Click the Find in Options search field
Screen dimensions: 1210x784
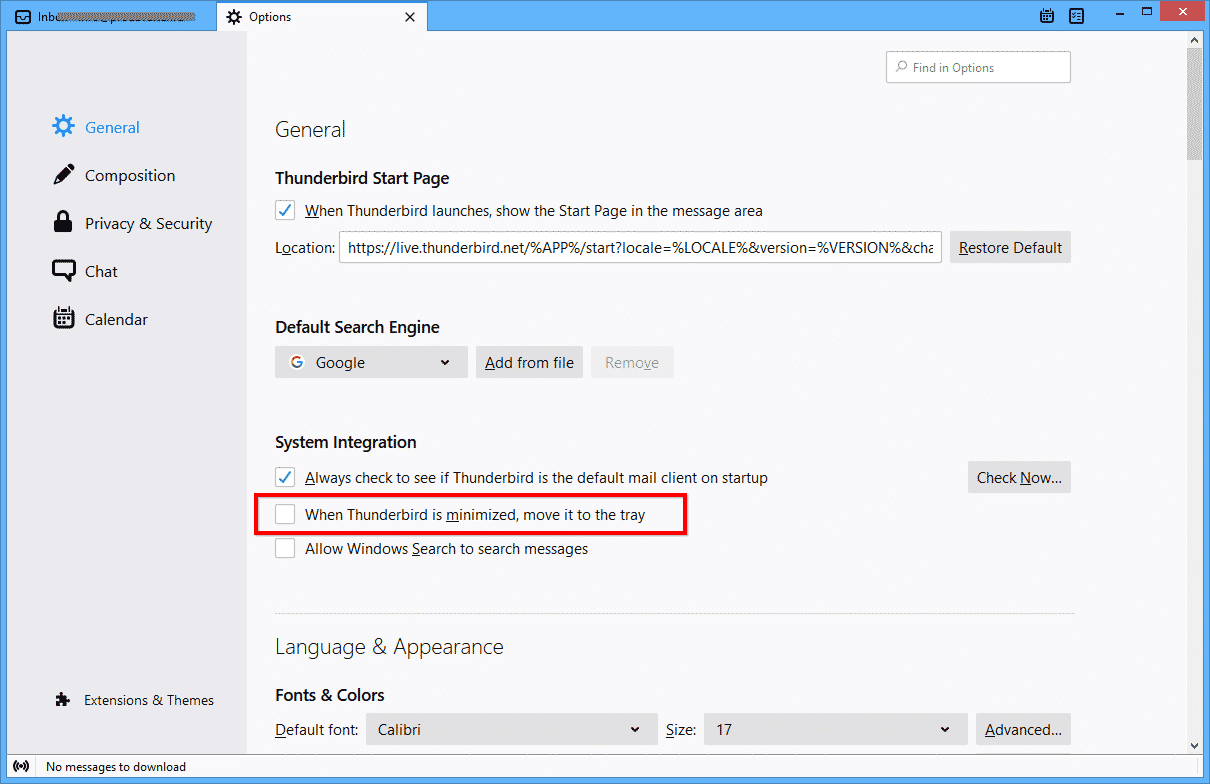[x=978, y=67]
